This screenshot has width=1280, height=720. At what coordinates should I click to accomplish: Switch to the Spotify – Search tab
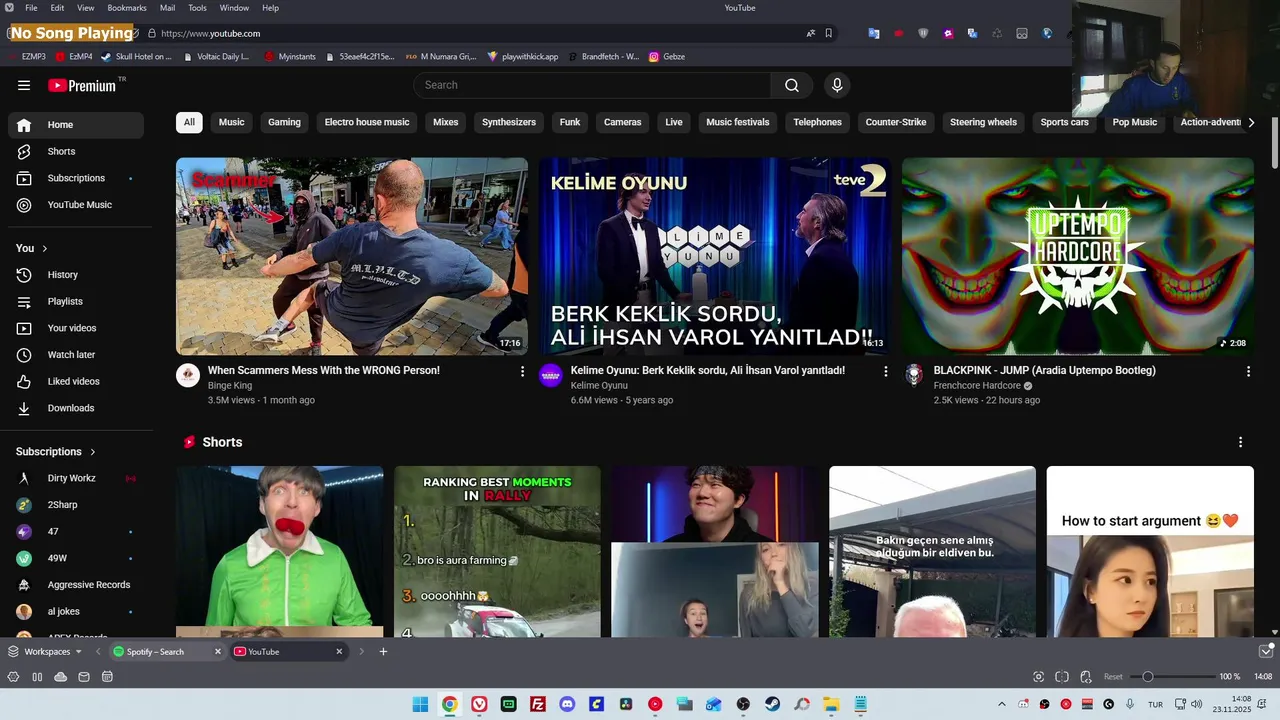(x=160, y=652)
